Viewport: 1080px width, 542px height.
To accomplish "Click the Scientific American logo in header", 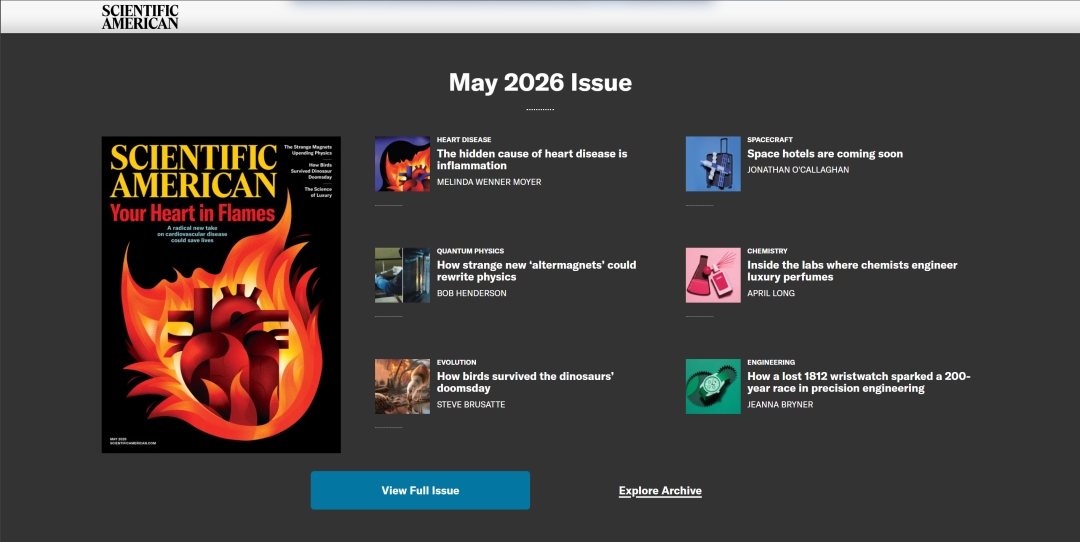I will coord(140,17).
